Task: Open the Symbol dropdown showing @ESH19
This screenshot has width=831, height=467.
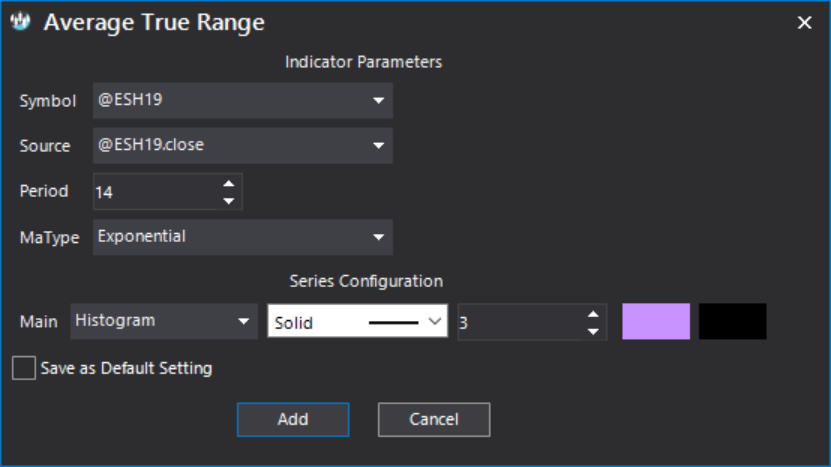Action: point(243,100)
